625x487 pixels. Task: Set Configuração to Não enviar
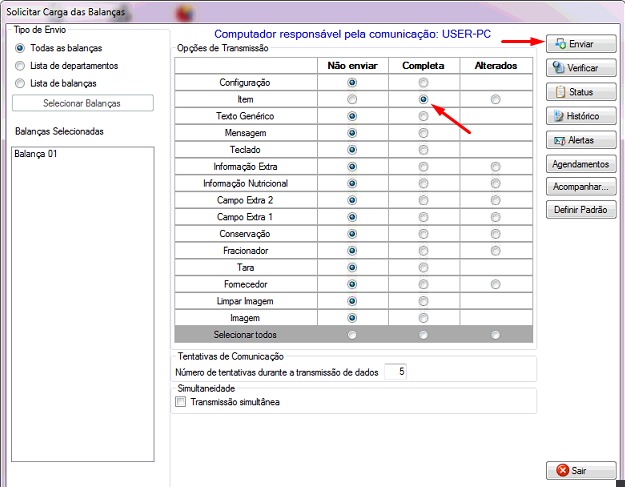point(352,82)
